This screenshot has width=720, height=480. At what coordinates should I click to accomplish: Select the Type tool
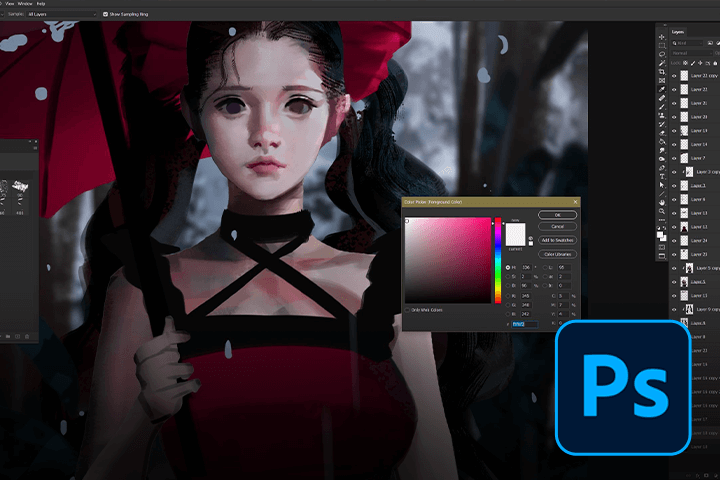662,176
